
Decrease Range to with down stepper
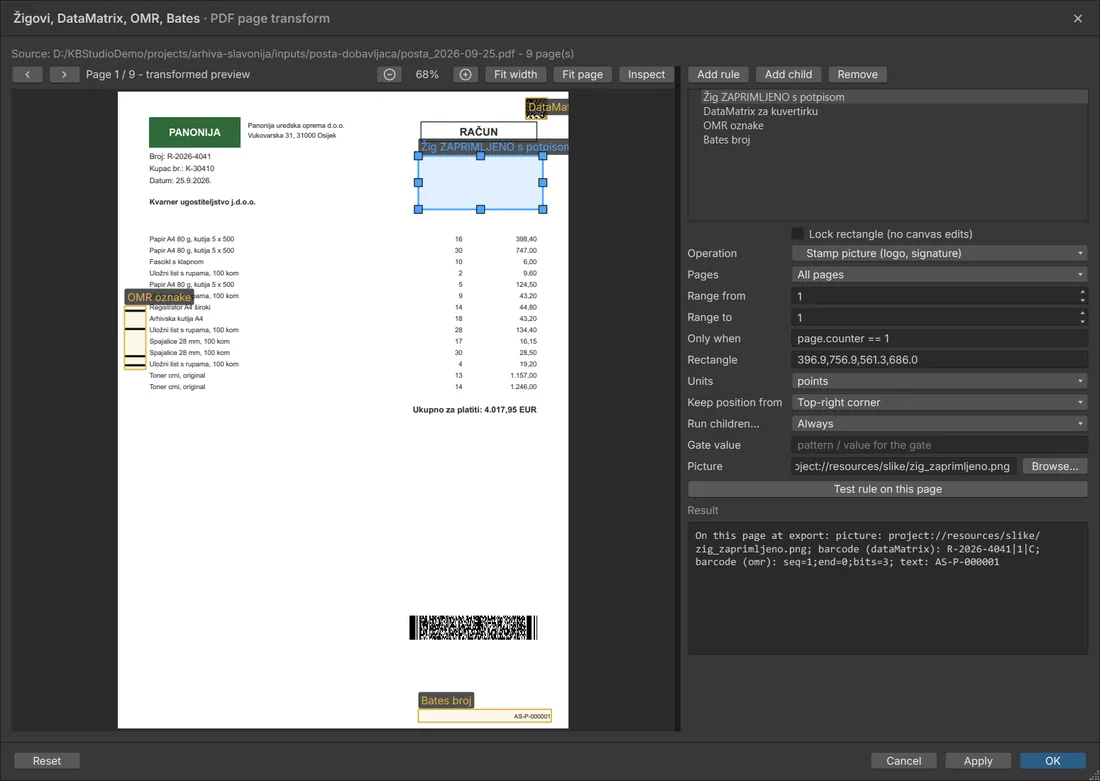(x=1082, y=321)
